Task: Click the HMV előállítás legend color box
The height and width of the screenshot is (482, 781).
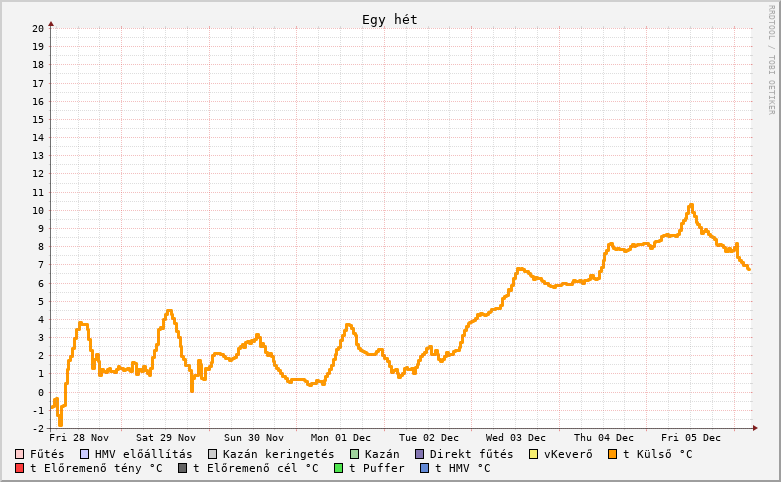Action: (84, 454)
